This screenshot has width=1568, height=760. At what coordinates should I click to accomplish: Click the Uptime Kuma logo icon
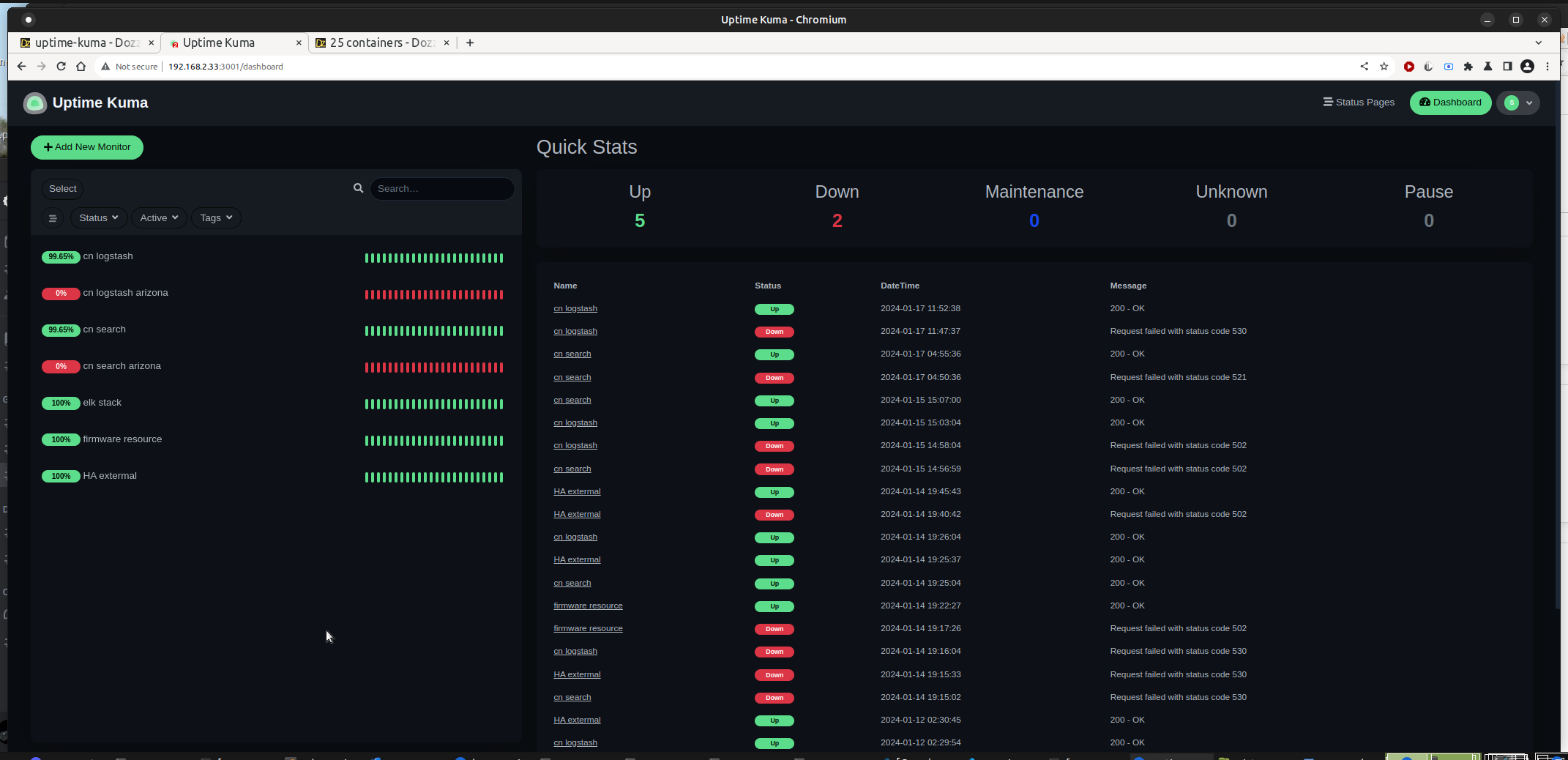tap(34, 103)
